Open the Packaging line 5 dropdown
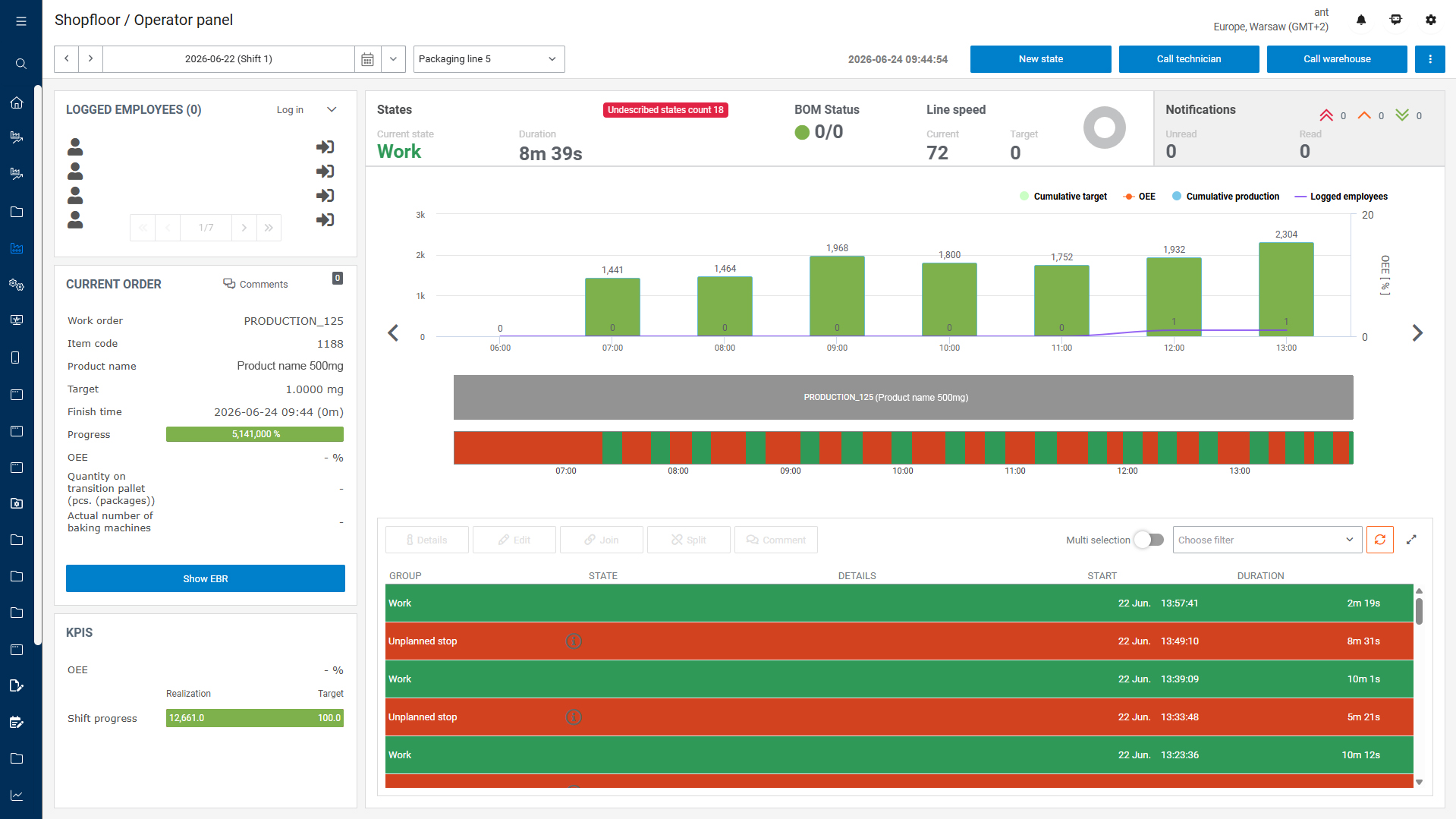This screenshot has height=819, width=1456. coord(489,59)
